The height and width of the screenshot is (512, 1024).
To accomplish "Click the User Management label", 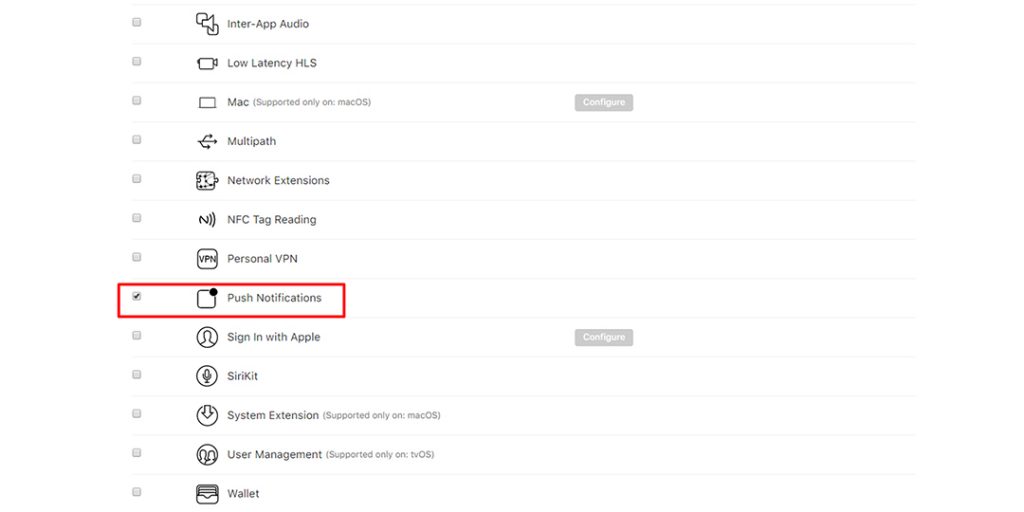I will pyautogui.click(x=274, y=455).
